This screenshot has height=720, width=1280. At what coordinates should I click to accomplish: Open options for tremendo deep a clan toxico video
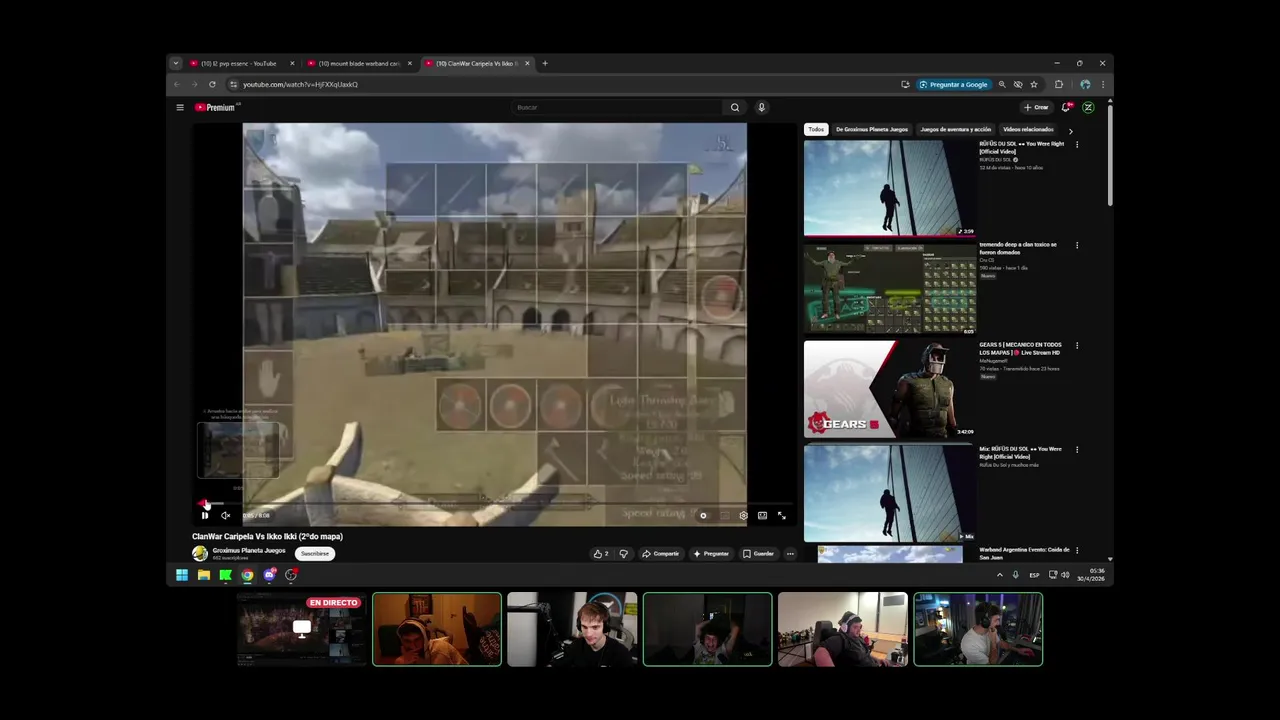click(x=1077, y=245)
